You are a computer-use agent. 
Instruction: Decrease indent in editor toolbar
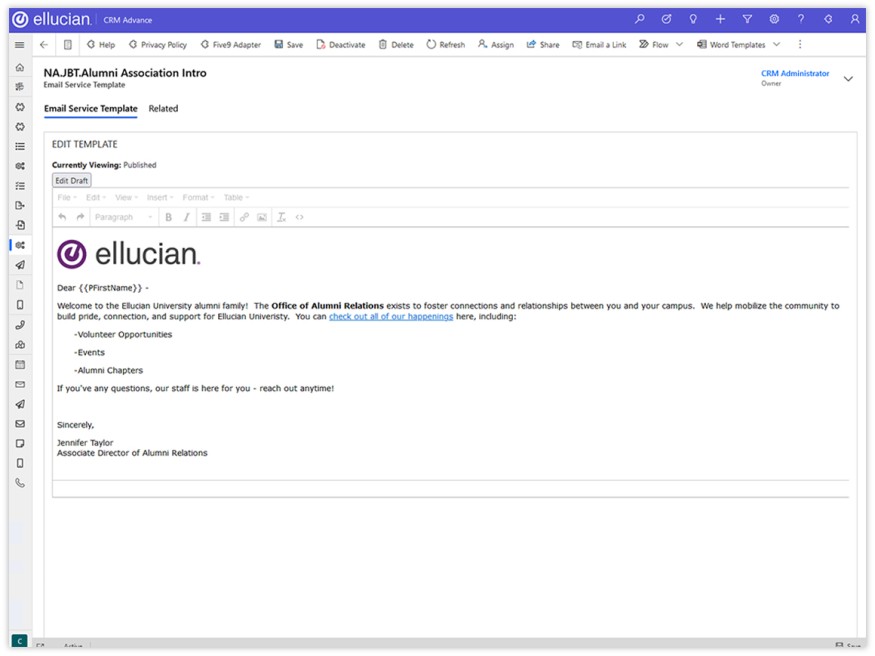pyautogui.click(x=206, y=217)
